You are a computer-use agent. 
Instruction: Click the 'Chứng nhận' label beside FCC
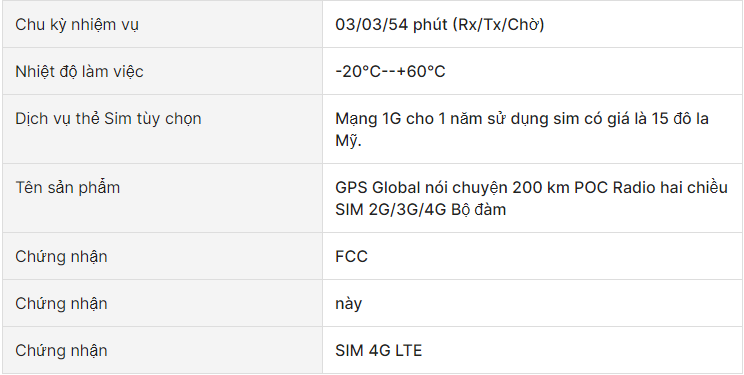61,256
